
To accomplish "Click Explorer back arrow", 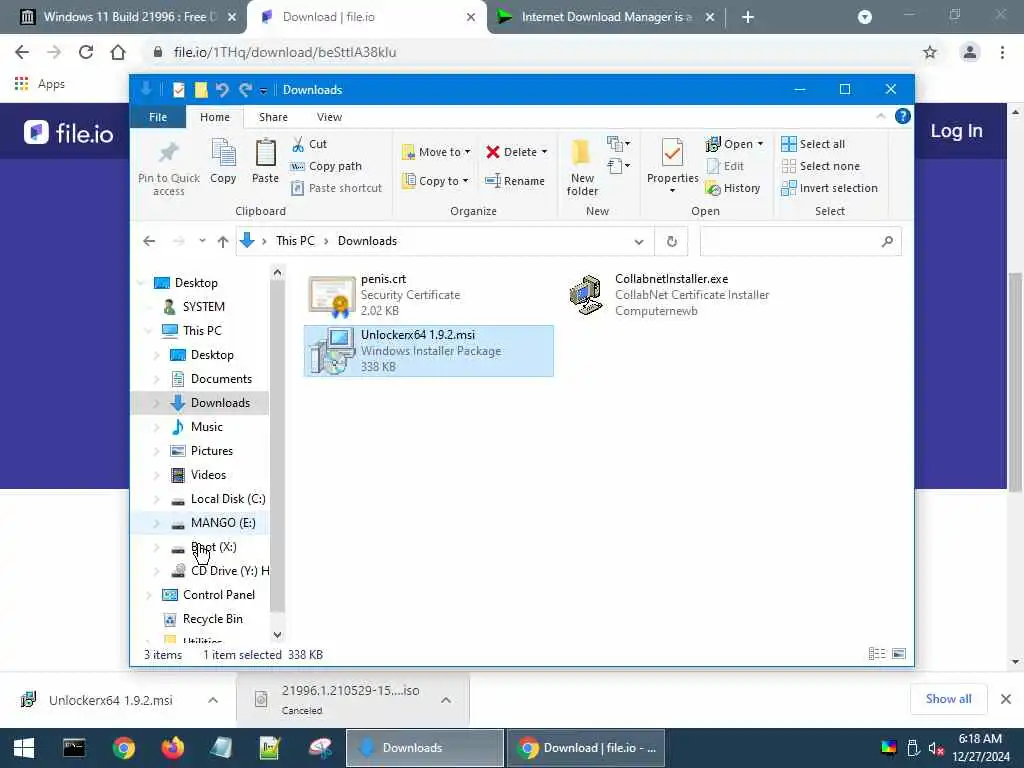I will pyautogui.click(x=149, y=242).
